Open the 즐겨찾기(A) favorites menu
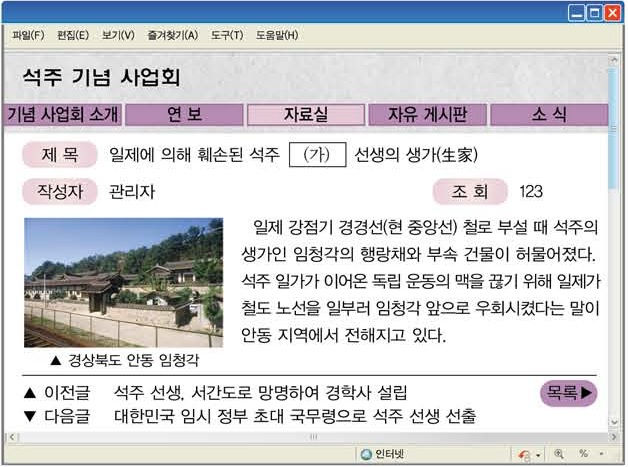 [171, 35]
